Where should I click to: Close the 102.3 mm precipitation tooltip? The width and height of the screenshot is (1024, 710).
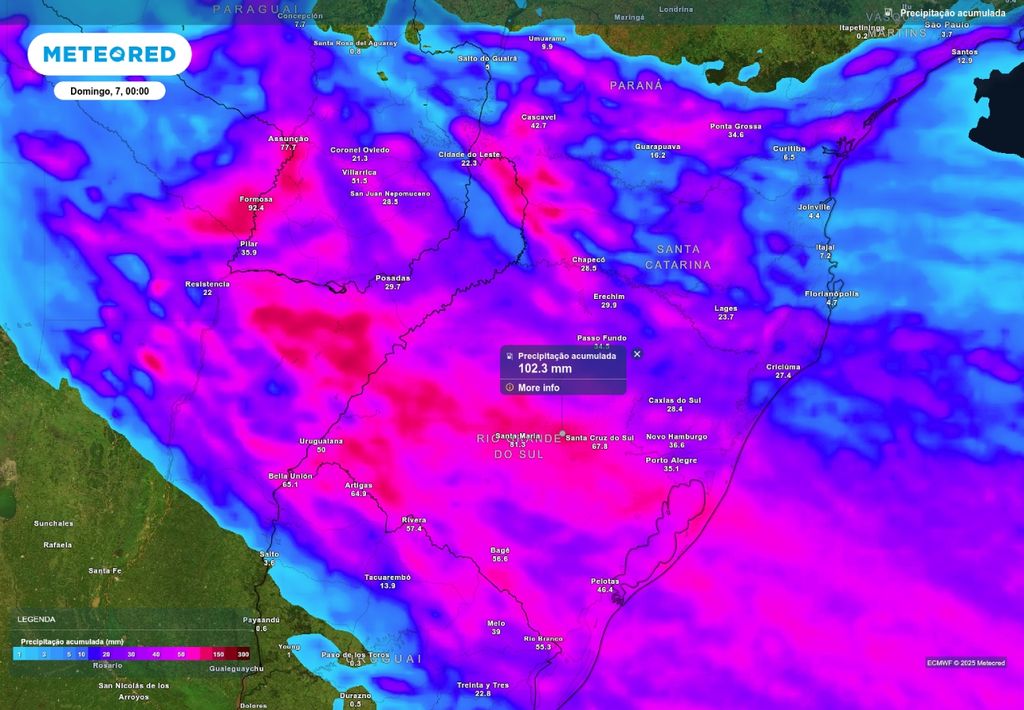pyautogui.click(x=636, y=353)
